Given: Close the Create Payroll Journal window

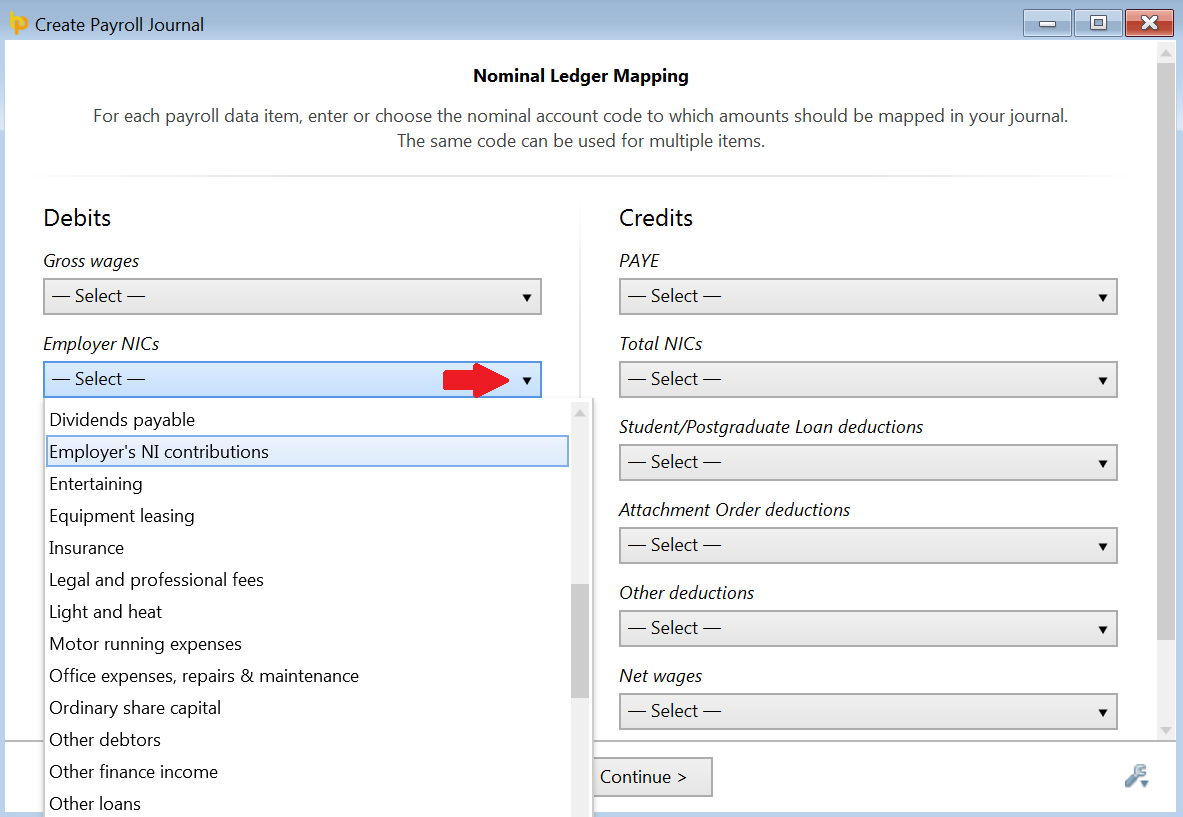Looking at the screenshot, I should [x=1149, y=23].
